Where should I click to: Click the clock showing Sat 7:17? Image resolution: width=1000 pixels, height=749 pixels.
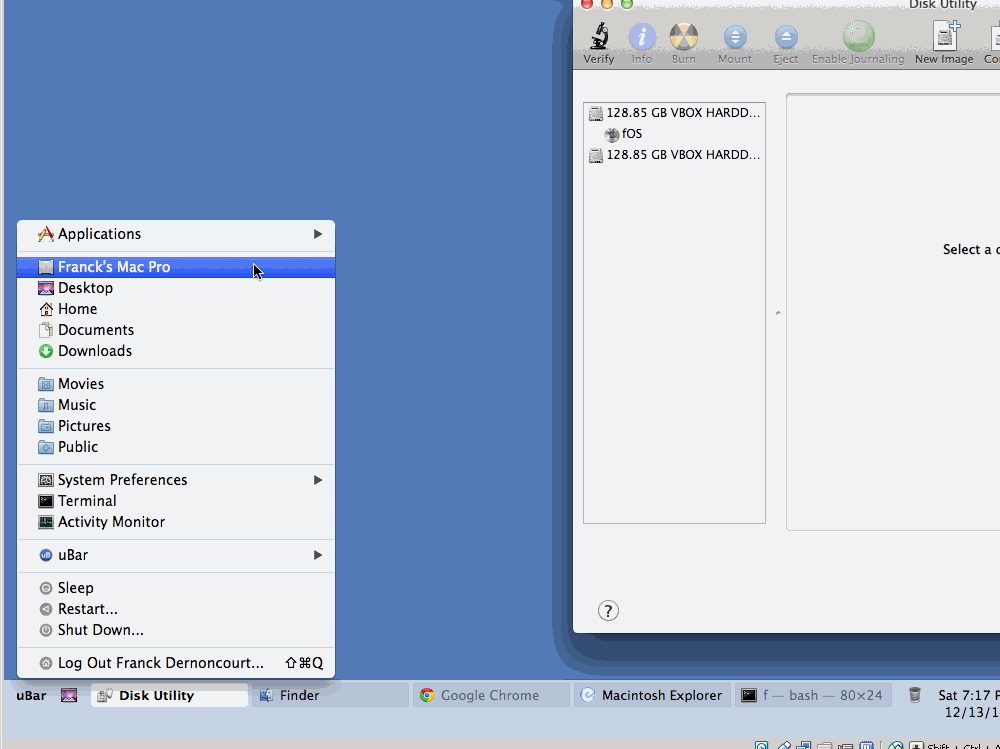pyautogui.click(x=969, y=703)
